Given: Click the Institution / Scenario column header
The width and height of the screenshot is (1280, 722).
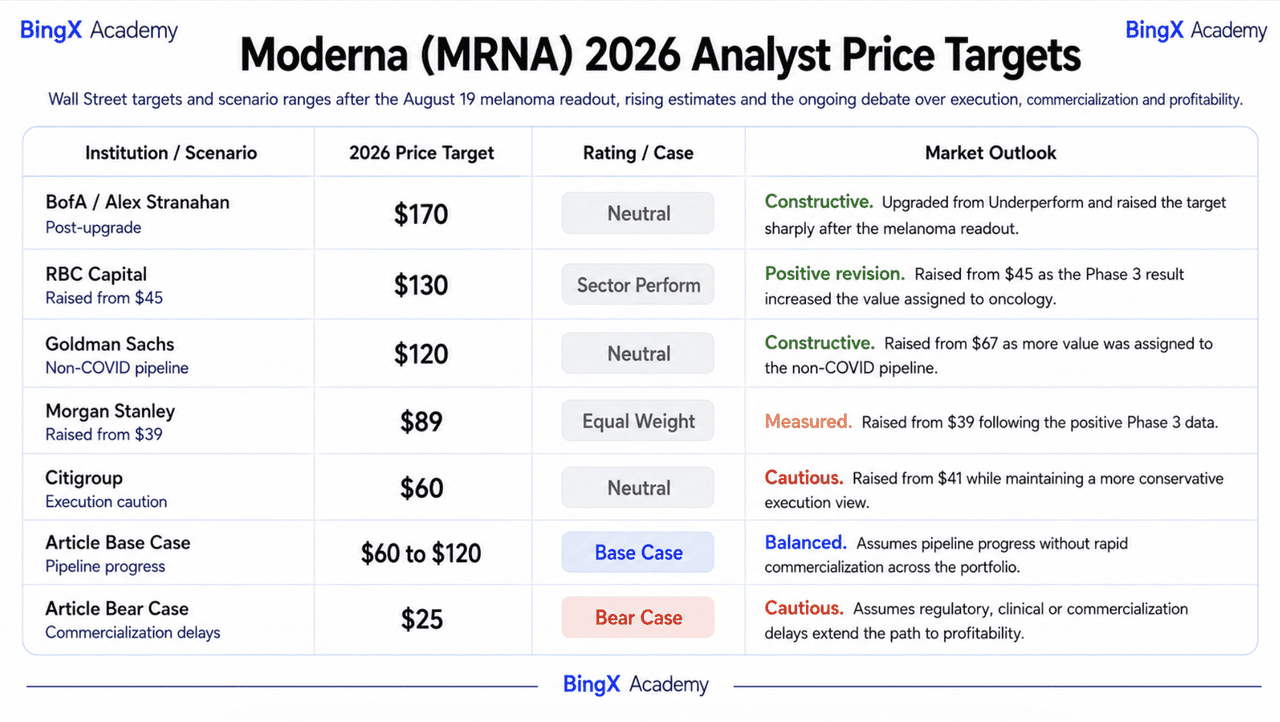Looking at the screenshot, I should click(x=171, y=153).
